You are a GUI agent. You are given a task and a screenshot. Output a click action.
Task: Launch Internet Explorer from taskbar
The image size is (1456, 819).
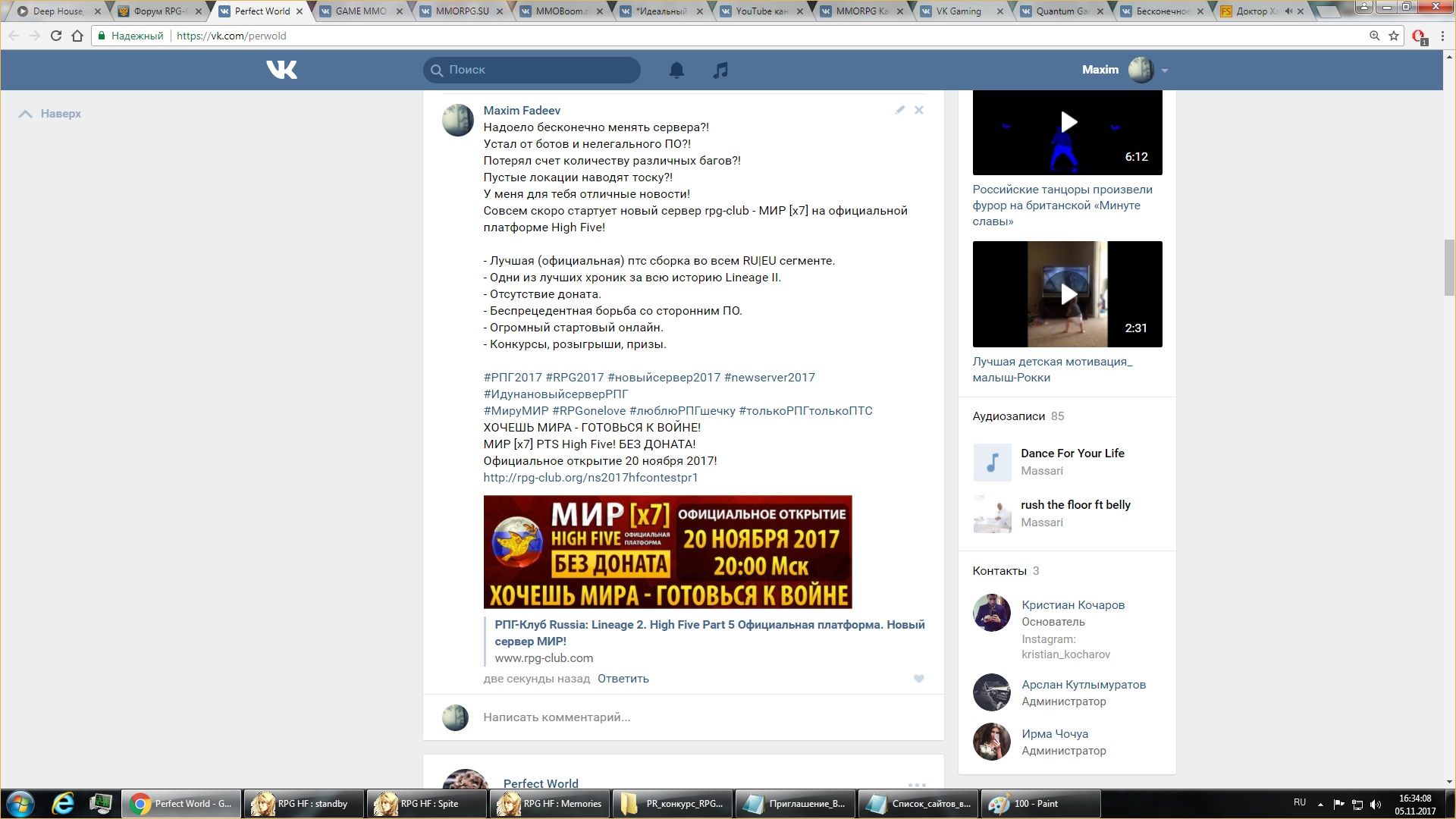62,804
